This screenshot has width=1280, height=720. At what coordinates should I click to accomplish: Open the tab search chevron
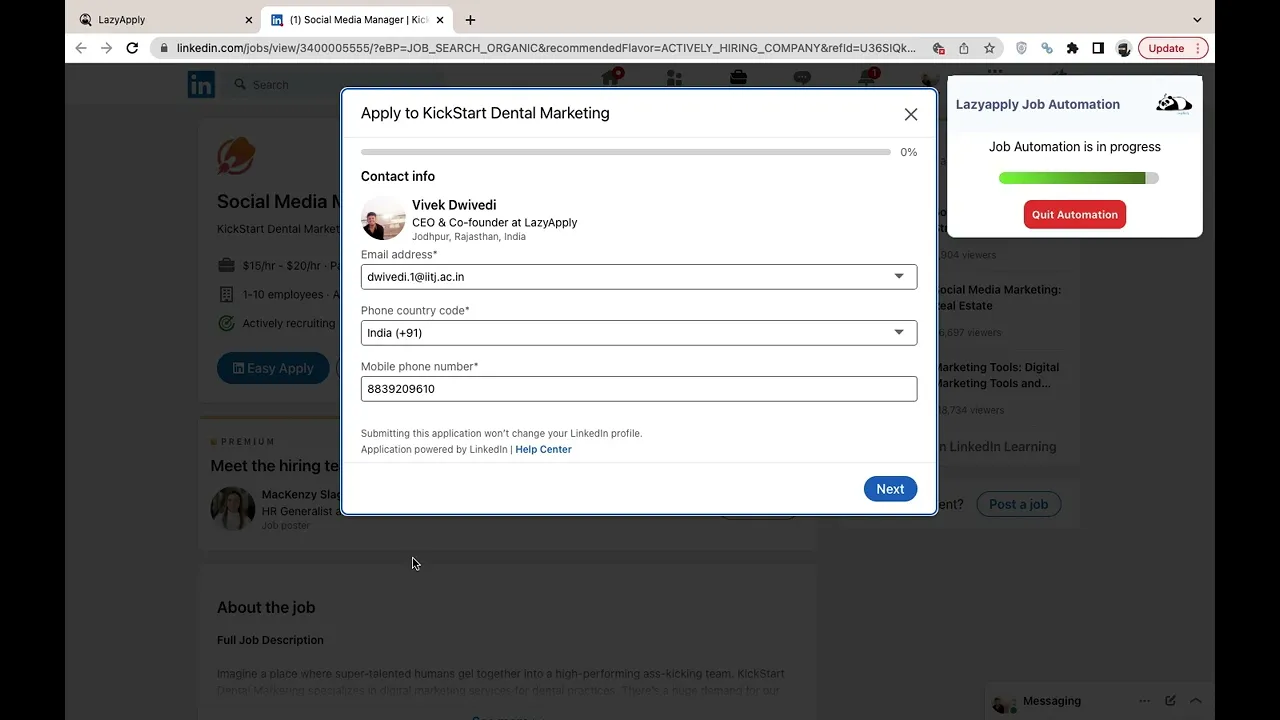pyautogui.click(x=1197, y=20)
